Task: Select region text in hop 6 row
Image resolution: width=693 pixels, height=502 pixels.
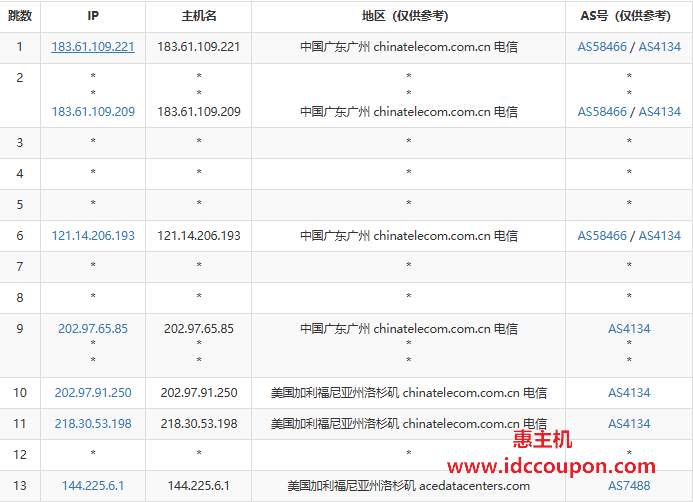Action: 409,236
